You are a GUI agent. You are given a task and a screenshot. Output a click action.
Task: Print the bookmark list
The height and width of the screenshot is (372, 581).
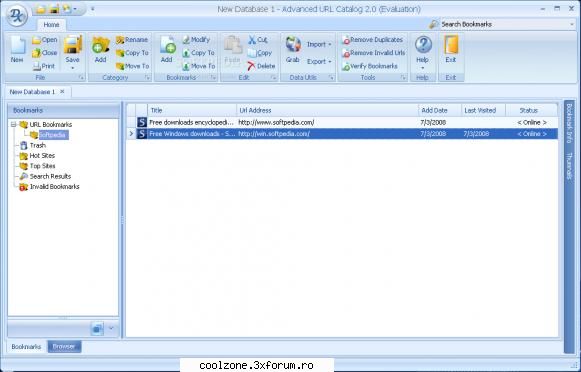point(44,66)
